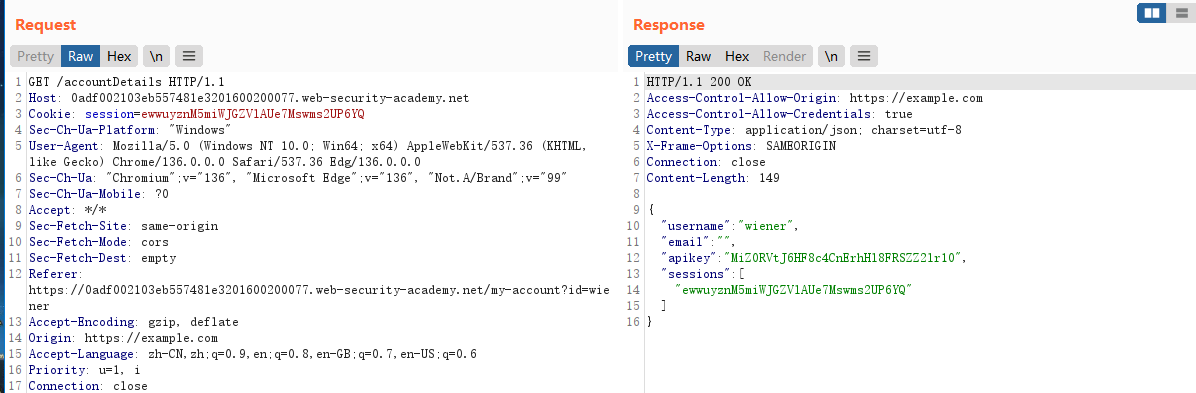
Task: Click the "sessions" JSON array key
Action: (699, 274)
